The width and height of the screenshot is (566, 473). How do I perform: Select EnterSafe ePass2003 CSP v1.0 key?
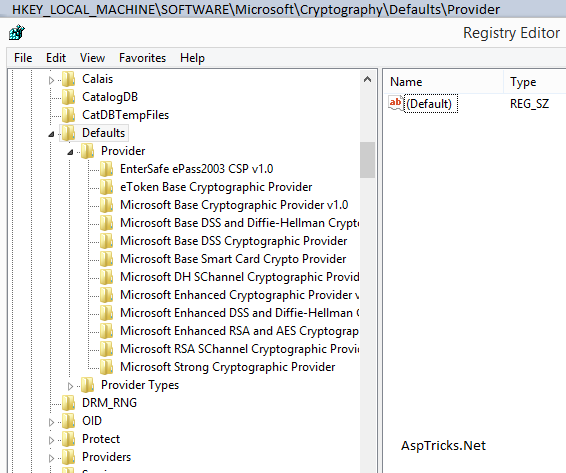point(196,169)
